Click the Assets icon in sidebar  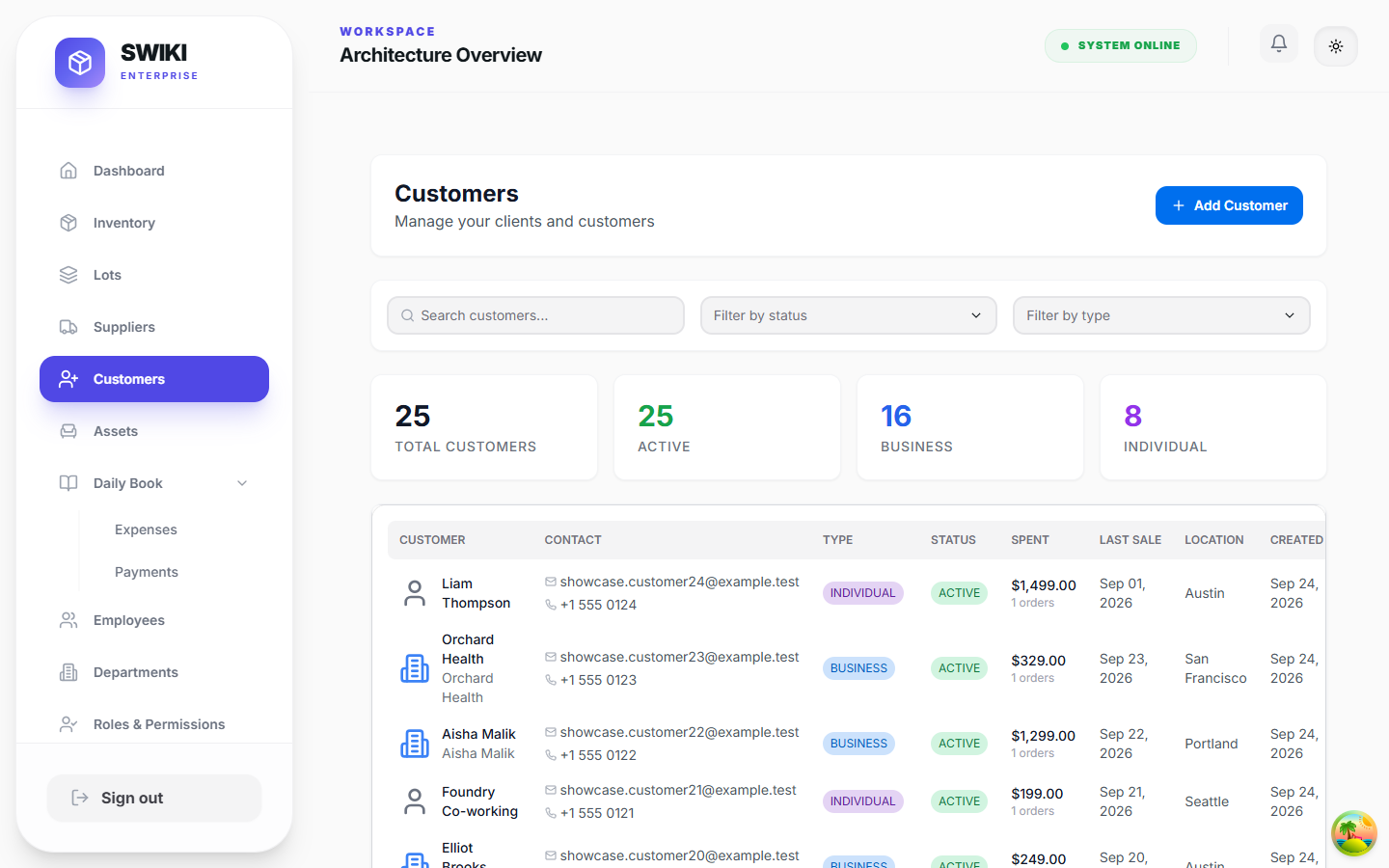click(68, 431)
